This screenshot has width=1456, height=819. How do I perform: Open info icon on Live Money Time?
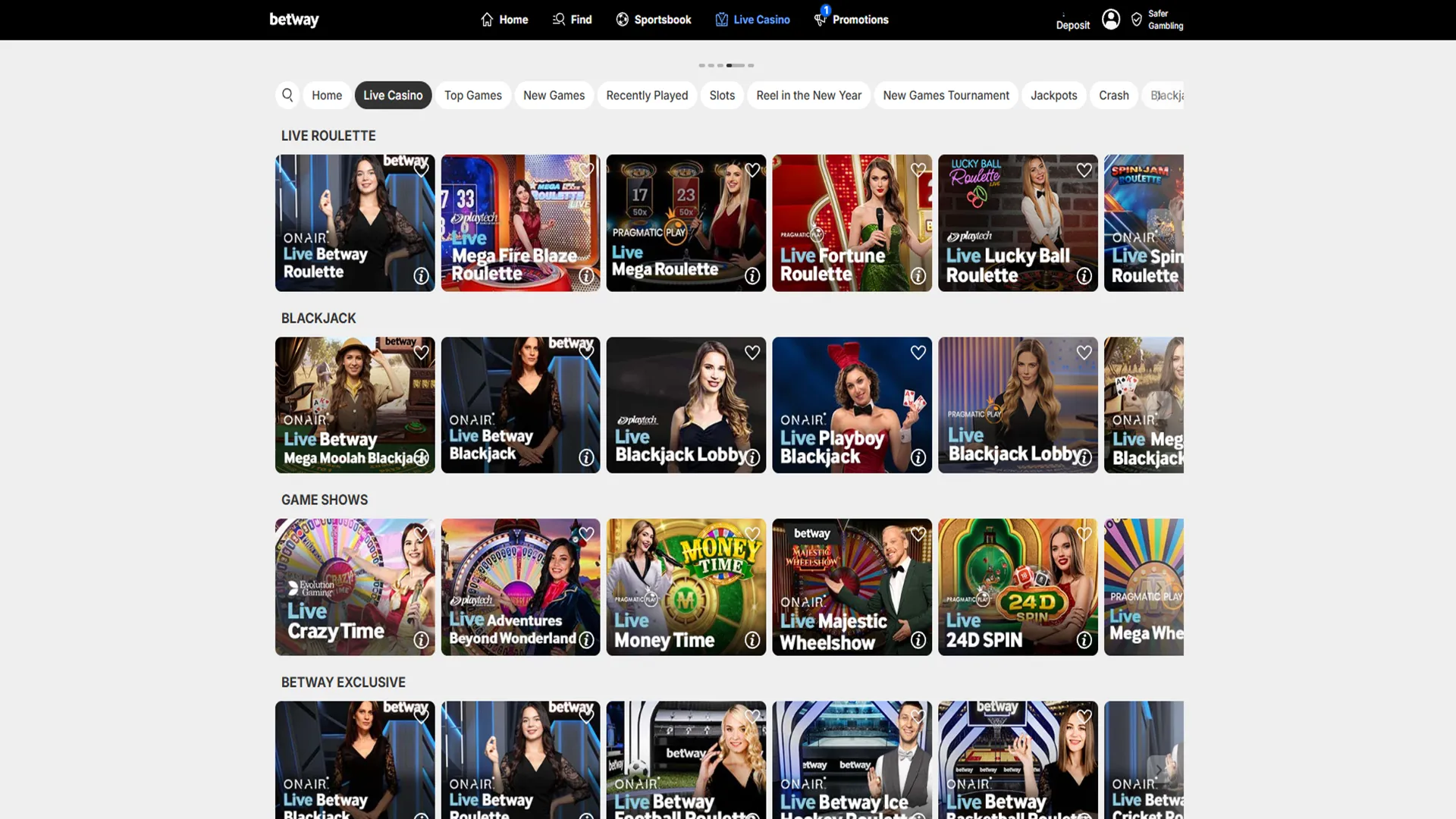click(x=752, y=640)
